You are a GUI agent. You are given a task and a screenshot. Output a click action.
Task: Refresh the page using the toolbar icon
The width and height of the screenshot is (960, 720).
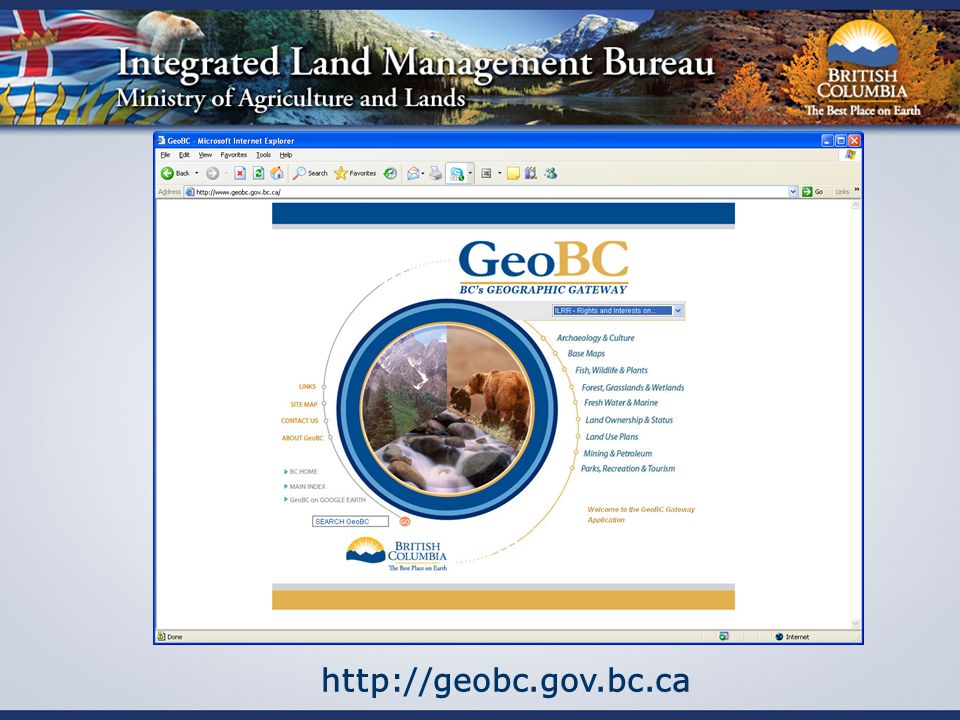click(x=258, y=173)
